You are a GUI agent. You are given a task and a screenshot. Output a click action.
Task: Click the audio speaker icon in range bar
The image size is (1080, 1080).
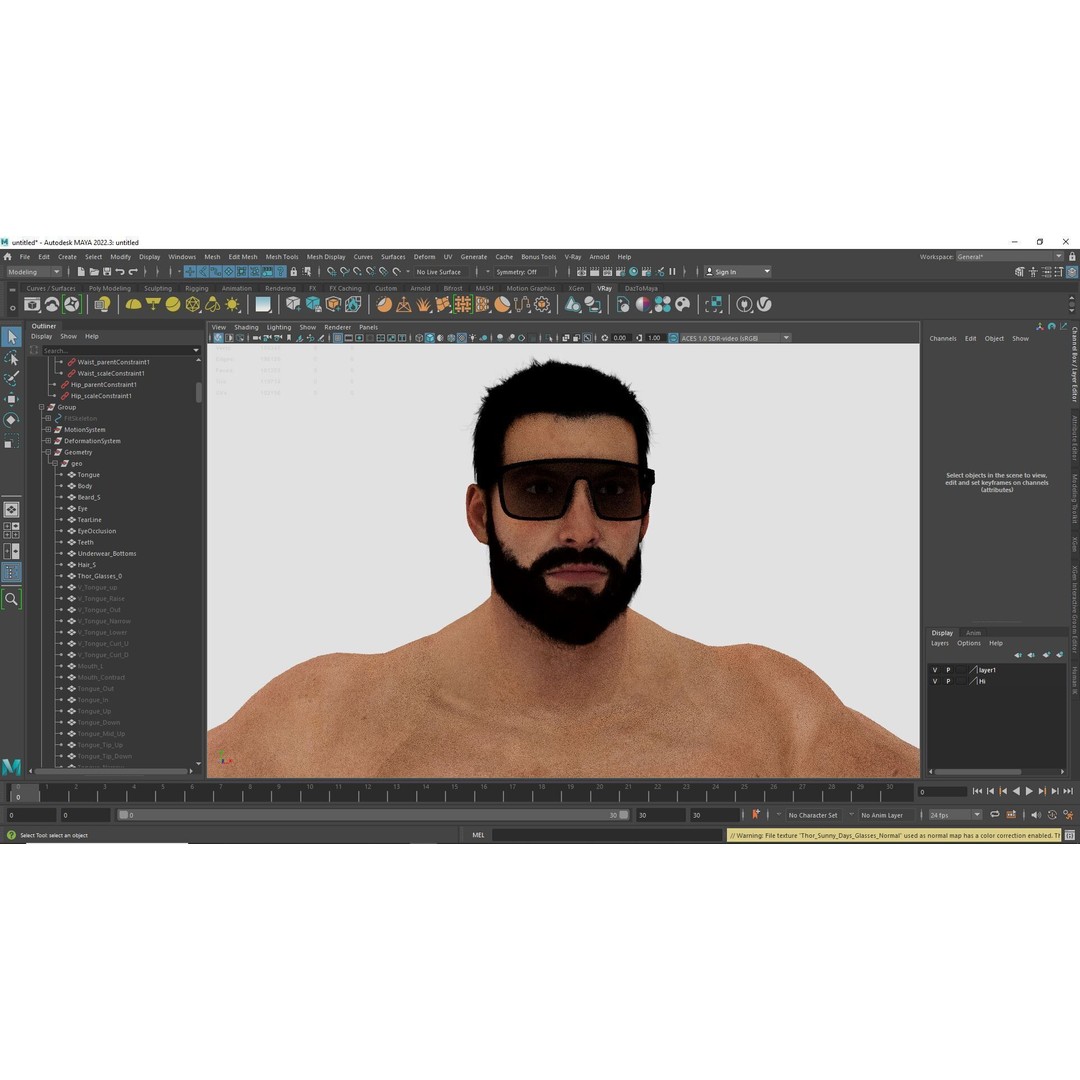pyautogui.click(x=1036, y=815)
